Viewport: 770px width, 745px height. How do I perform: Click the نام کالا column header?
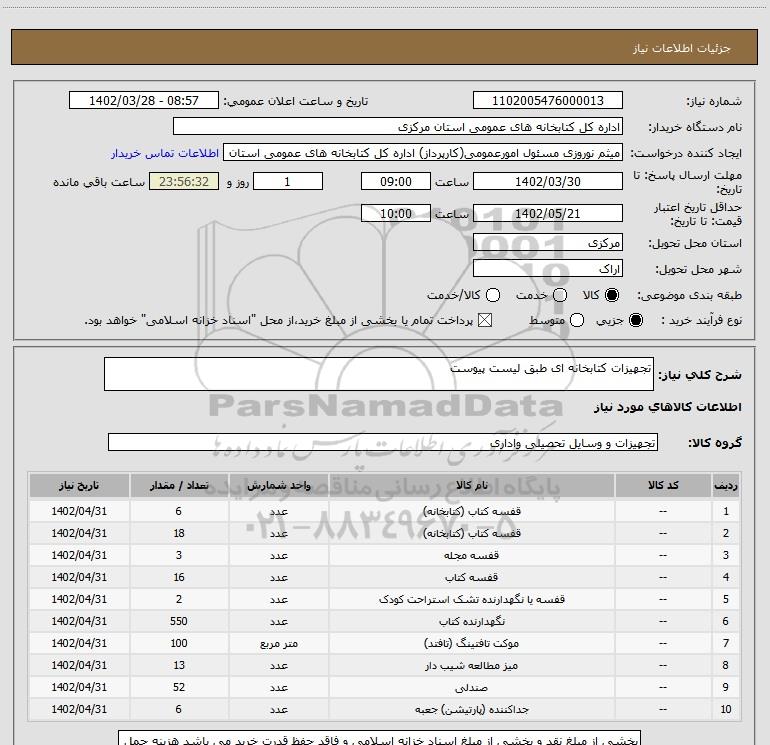(x=471, y=486)
